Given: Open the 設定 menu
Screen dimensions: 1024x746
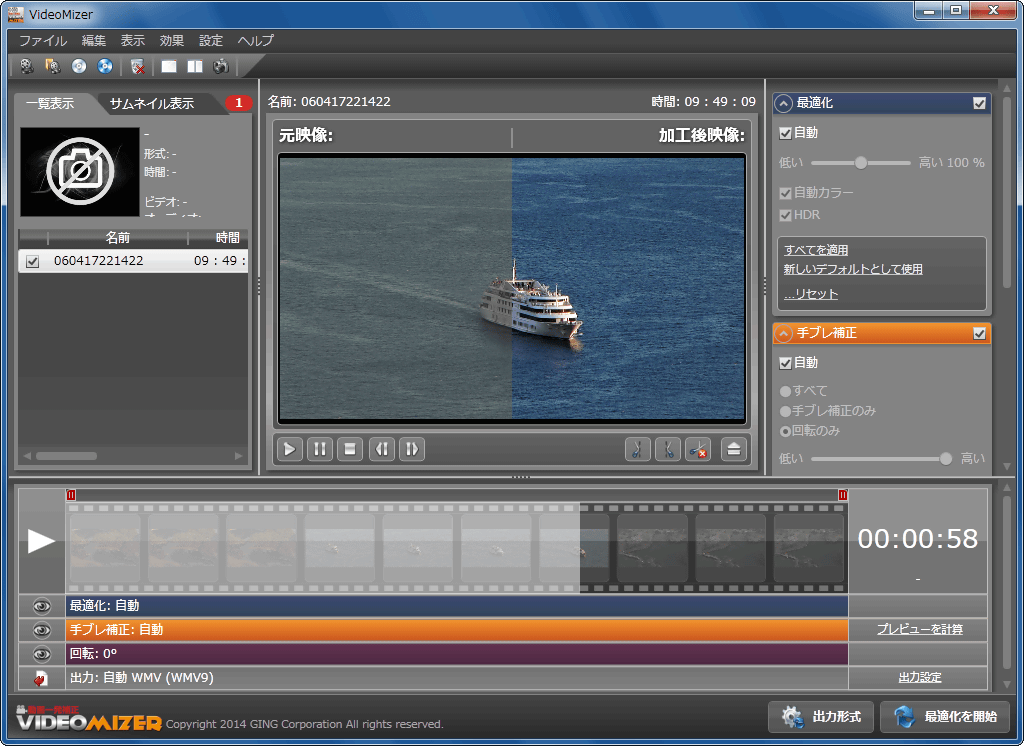Looking at the screenshot, I should [x=211, y=41].
